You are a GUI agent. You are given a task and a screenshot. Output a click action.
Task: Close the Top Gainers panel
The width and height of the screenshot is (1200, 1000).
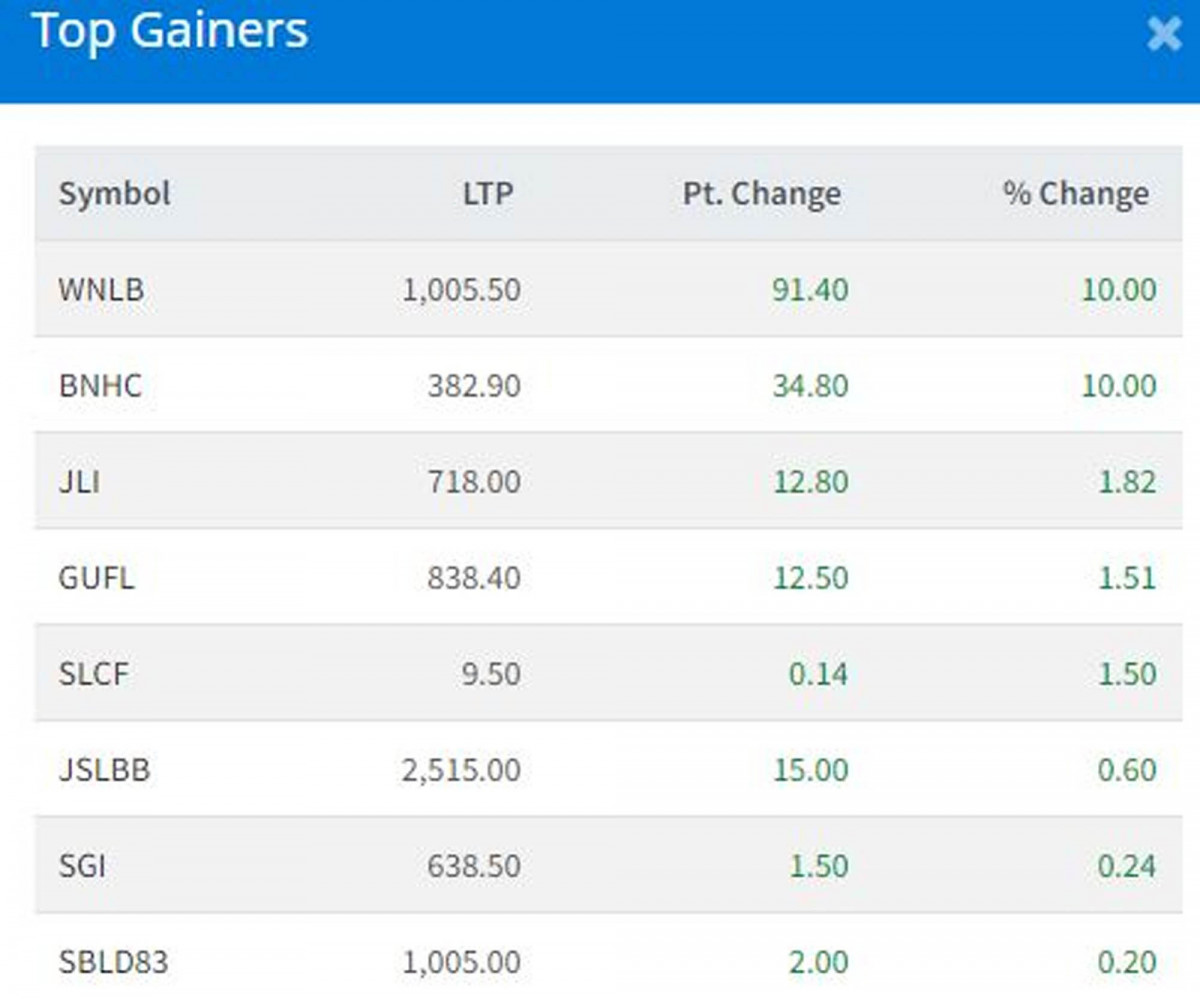pyautogui.click(x=1164, y=33)
